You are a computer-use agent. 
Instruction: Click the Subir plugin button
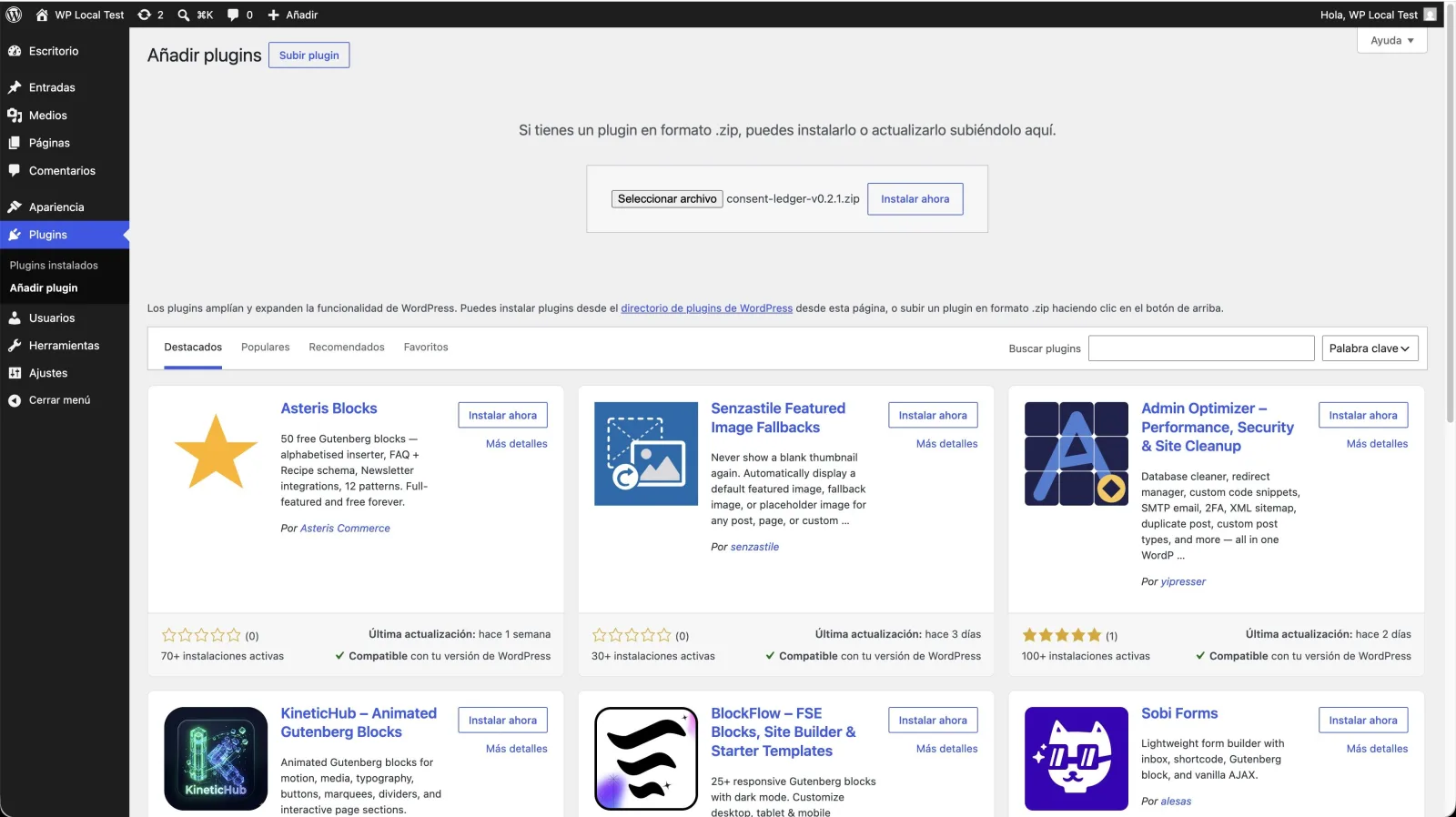(x=308, y=55)
